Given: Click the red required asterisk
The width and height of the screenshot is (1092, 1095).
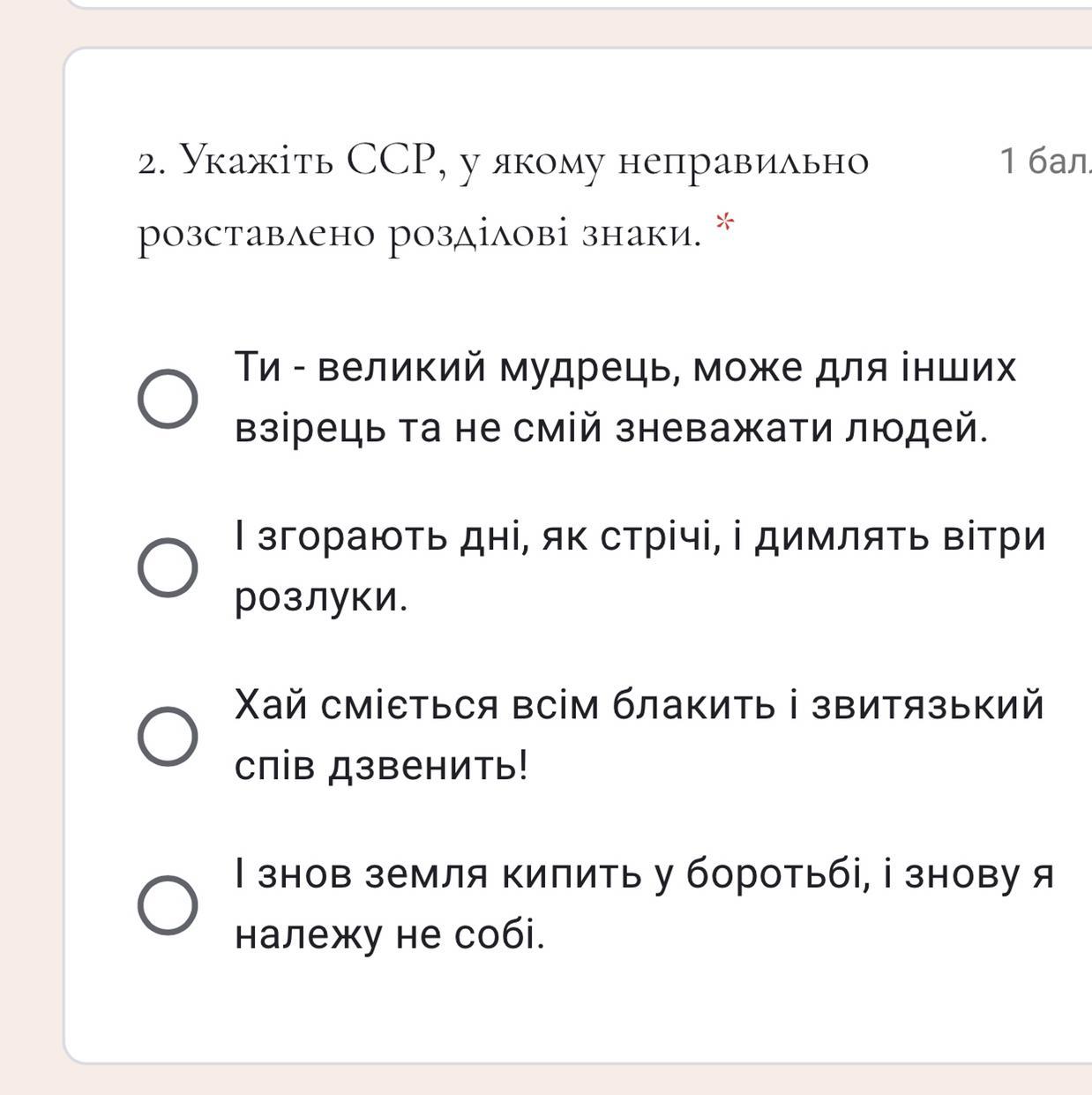Looking at the screenshot, I should 724,222.
